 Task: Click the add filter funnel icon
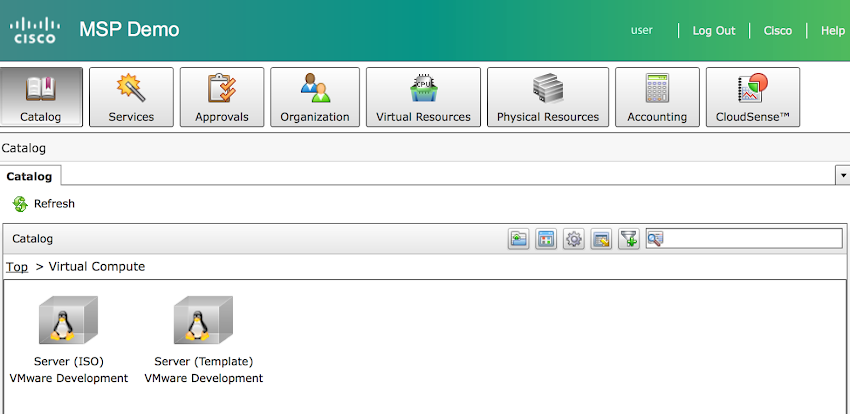click(x=629, y=239)
